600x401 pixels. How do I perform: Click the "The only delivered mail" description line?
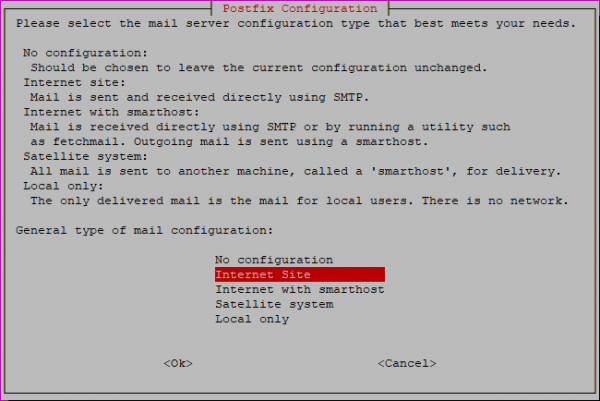tap(299, 200)
